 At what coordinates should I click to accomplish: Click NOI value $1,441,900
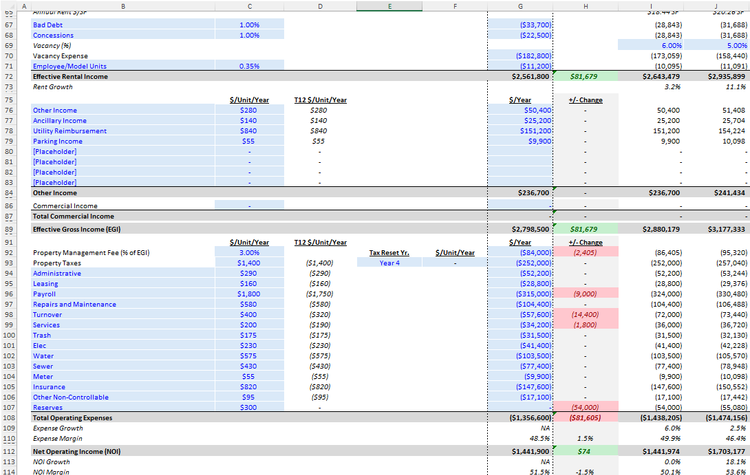pyautogui.click(x=520, y=452)
